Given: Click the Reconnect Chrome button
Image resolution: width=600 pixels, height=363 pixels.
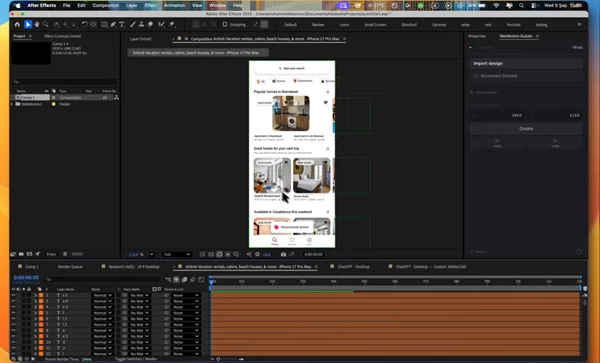Looking at the screenshot, I should pyautogui.click(x=526, y=76).
